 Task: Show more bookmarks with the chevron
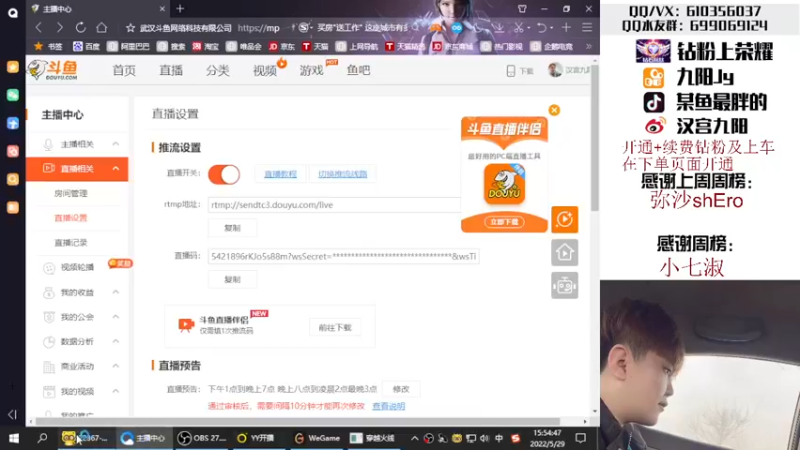point(588,46)
